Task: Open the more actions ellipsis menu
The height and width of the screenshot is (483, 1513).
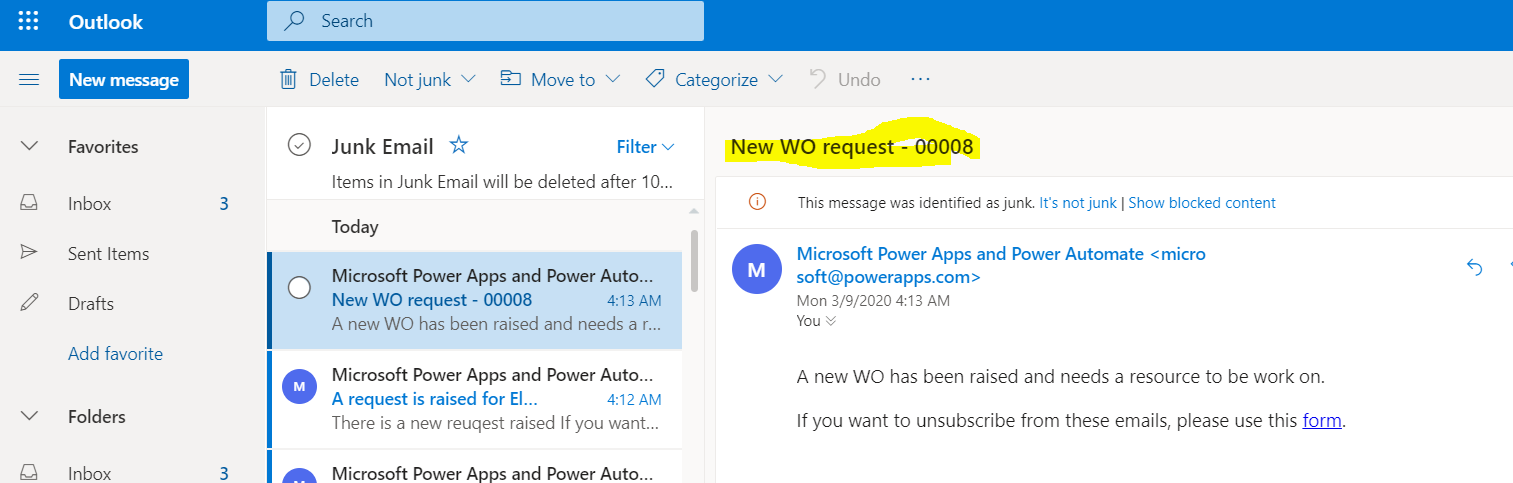Action: point(921,79)
